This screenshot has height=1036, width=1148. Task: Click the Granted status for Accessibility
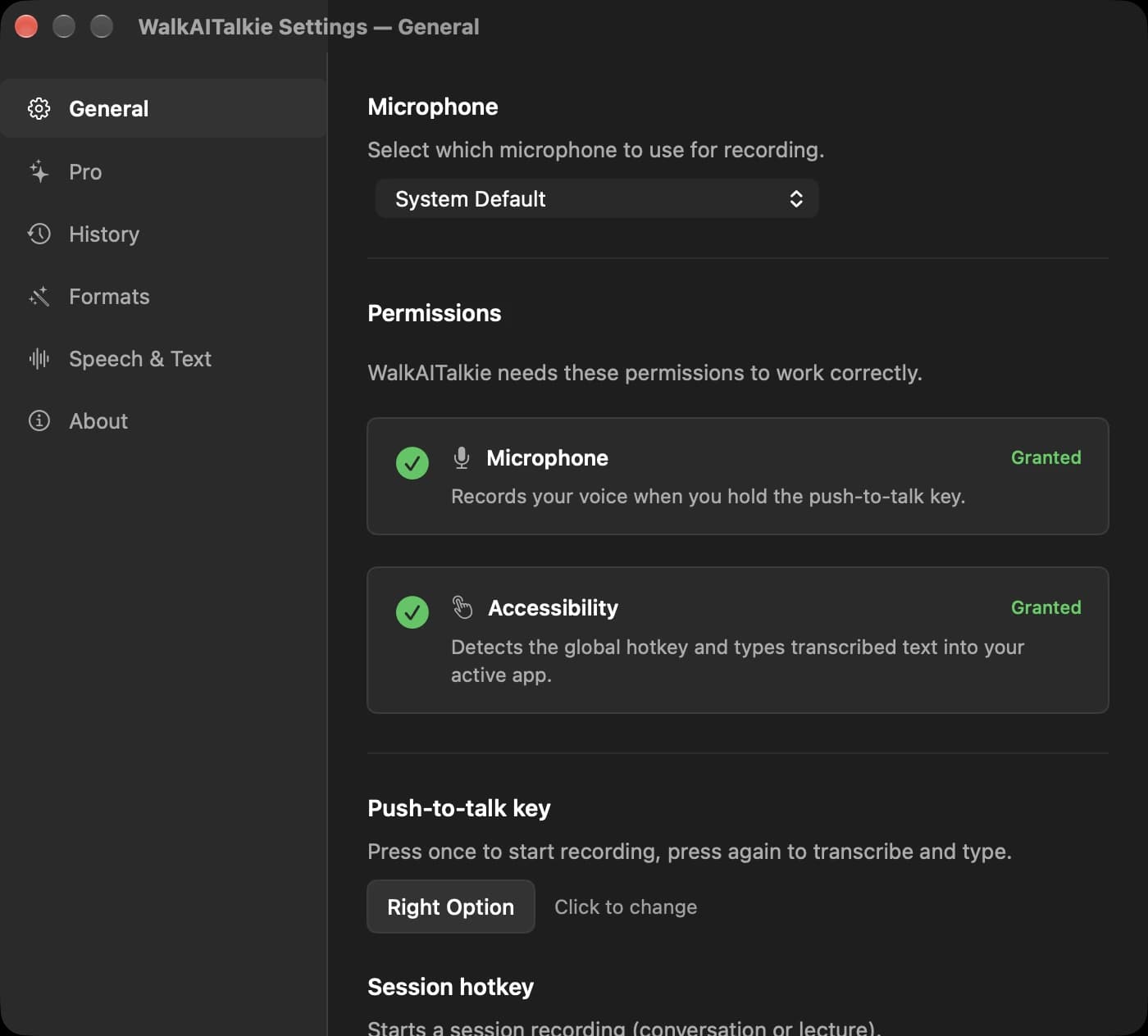coord(1045,607)
